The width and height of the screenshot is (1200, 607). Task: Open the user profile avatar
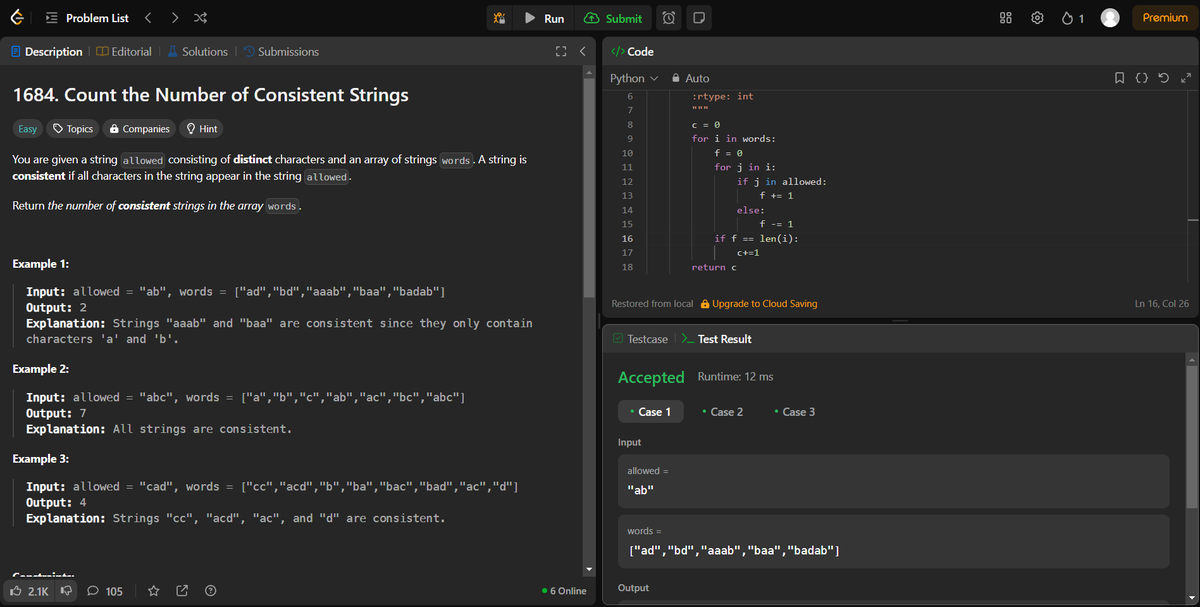[1110, 18]
